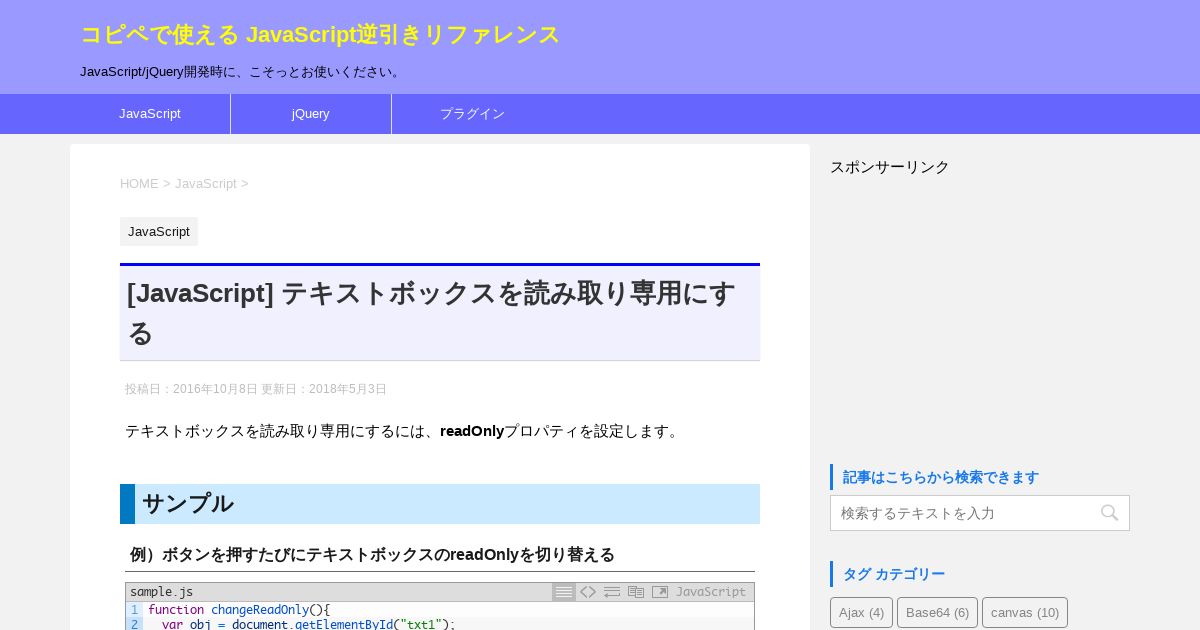Open the canvas (10) tag
The width and height of the screenshot is (1200, 630).
point(1025,613)
